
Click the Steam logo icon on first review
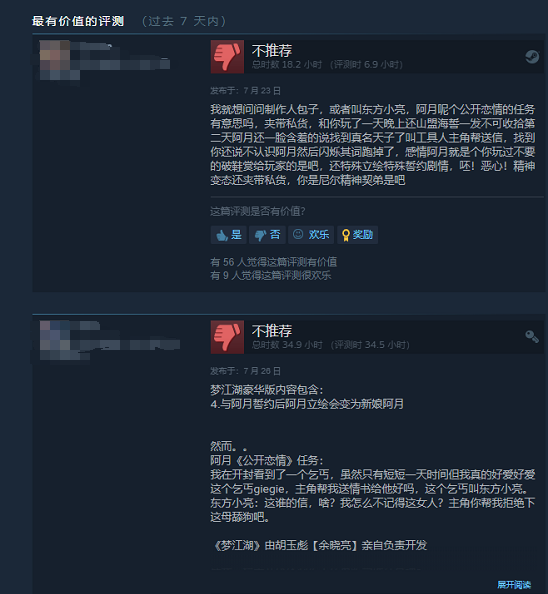(x=532, y=57)
